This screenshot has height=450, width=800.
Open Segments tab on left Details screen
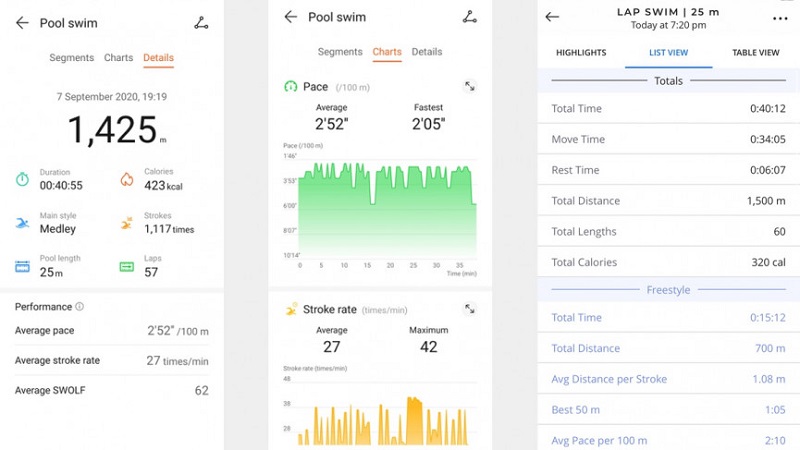pyautogui.click(x=71, y=58)
